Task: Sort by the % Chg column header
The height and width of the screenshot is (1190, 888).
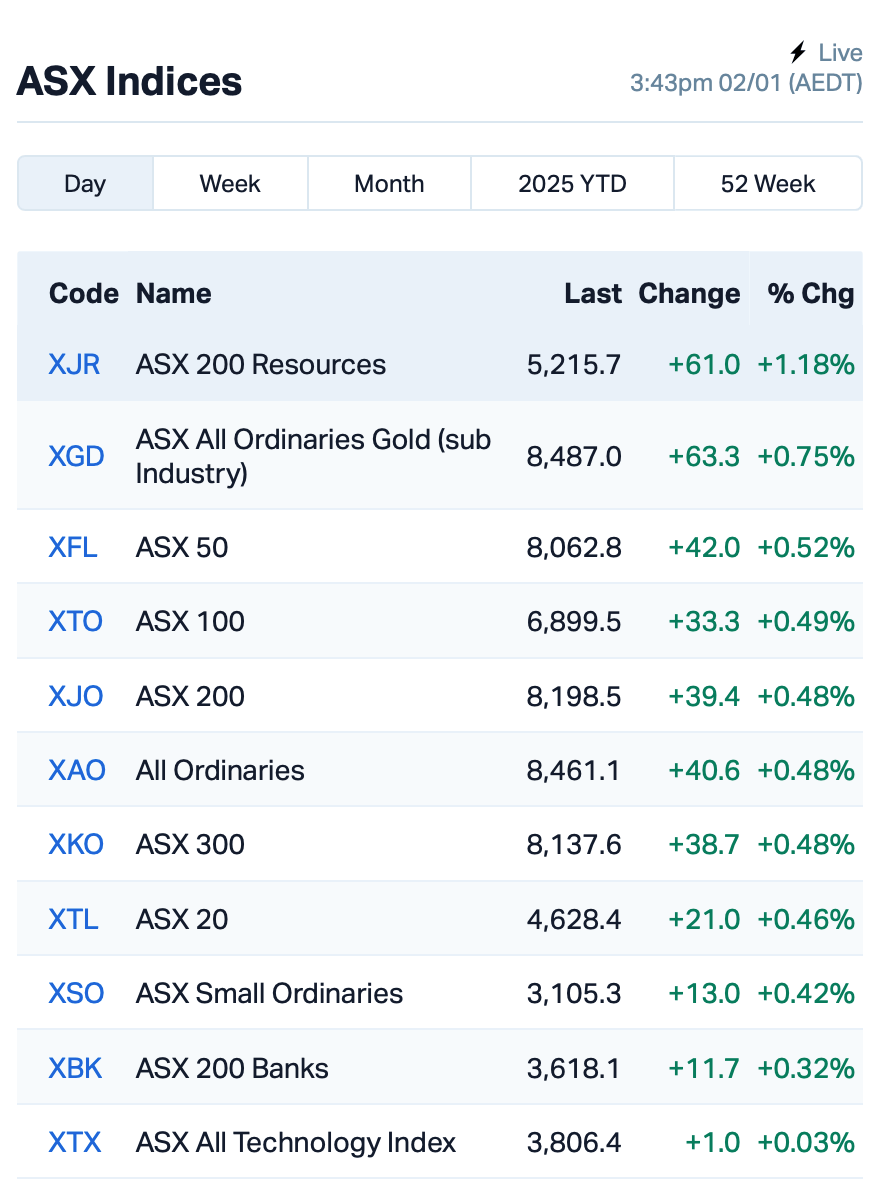Action: point(811,294)
